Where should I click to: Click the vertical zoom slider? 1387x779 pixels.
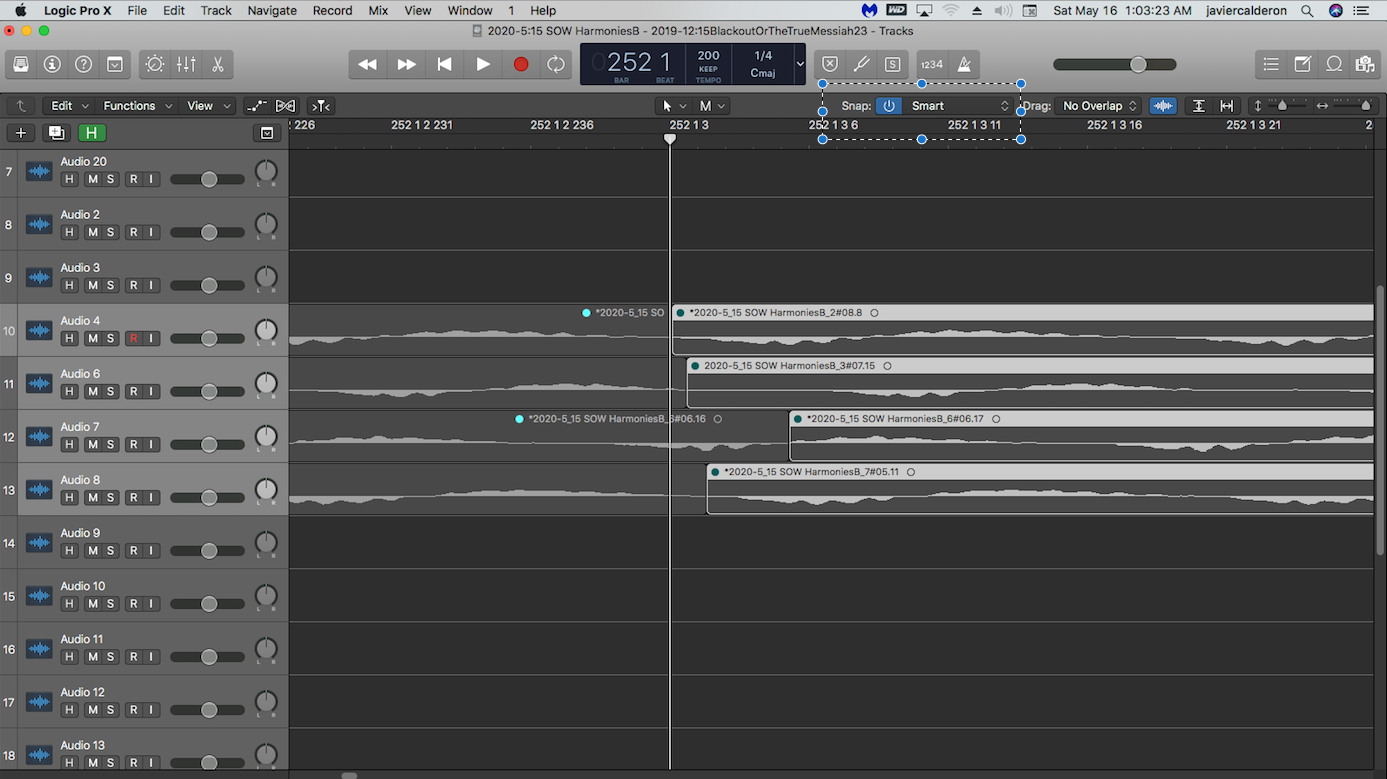click(x=1282, y=106)
